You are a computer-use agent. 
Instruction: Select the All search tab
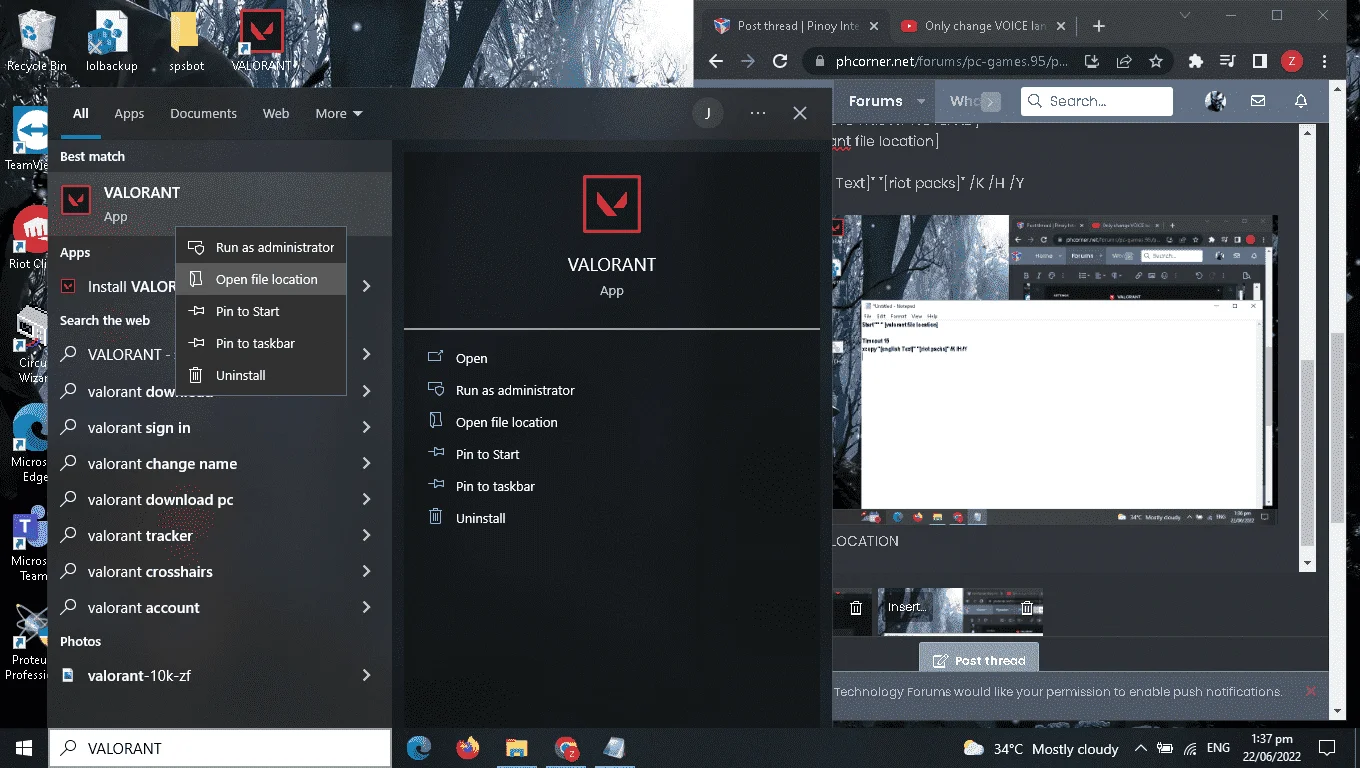[x=80, y=113]
